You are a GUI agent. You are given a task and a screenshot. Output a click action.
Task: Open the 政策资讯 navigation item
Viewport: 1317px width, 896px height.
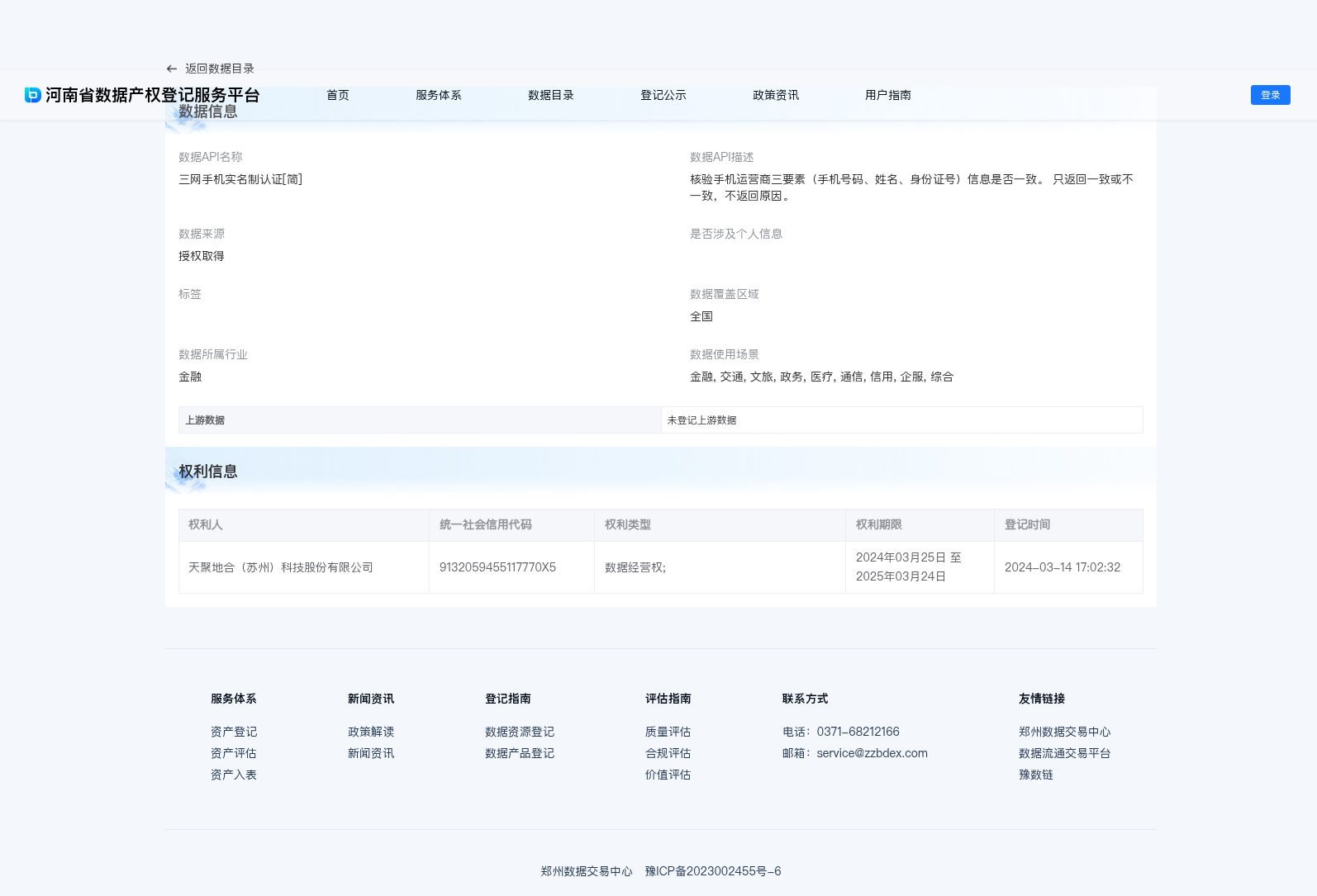[x=776, y=95]
